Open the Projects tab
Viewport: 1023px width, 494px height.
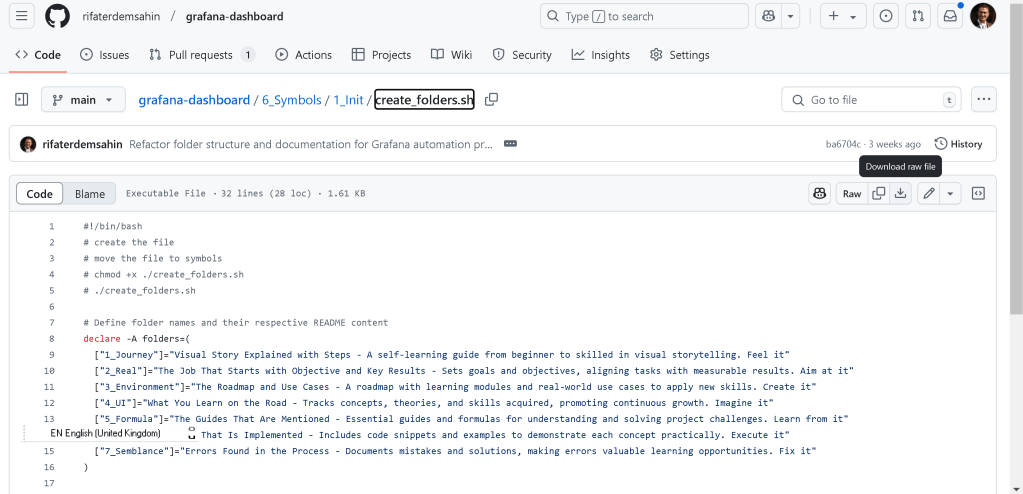click(x=381, y=55)
